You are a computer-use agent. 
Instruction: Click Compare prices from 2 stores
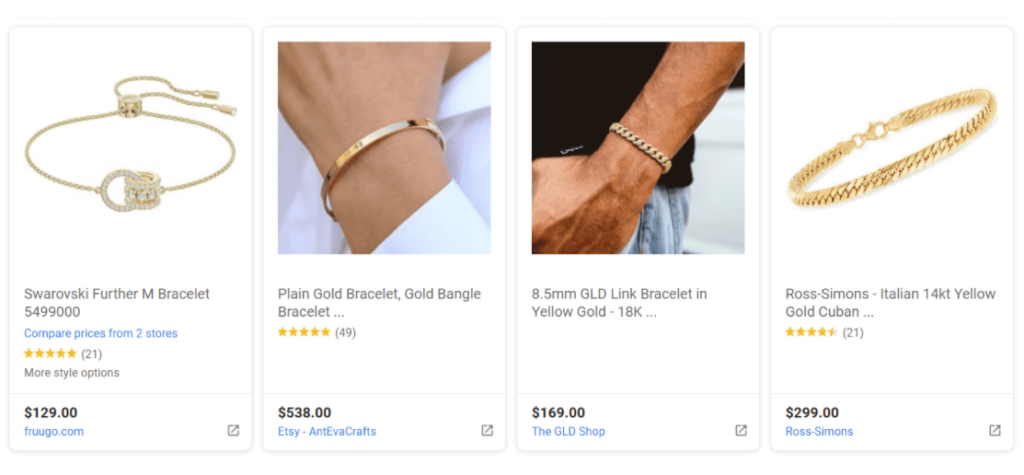(x=101, y=333)
